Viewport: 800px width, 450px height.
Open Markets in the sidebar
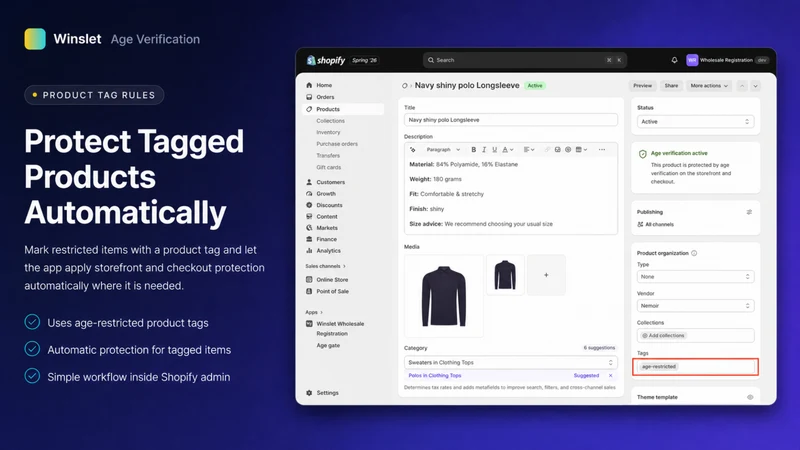(327, 228)
